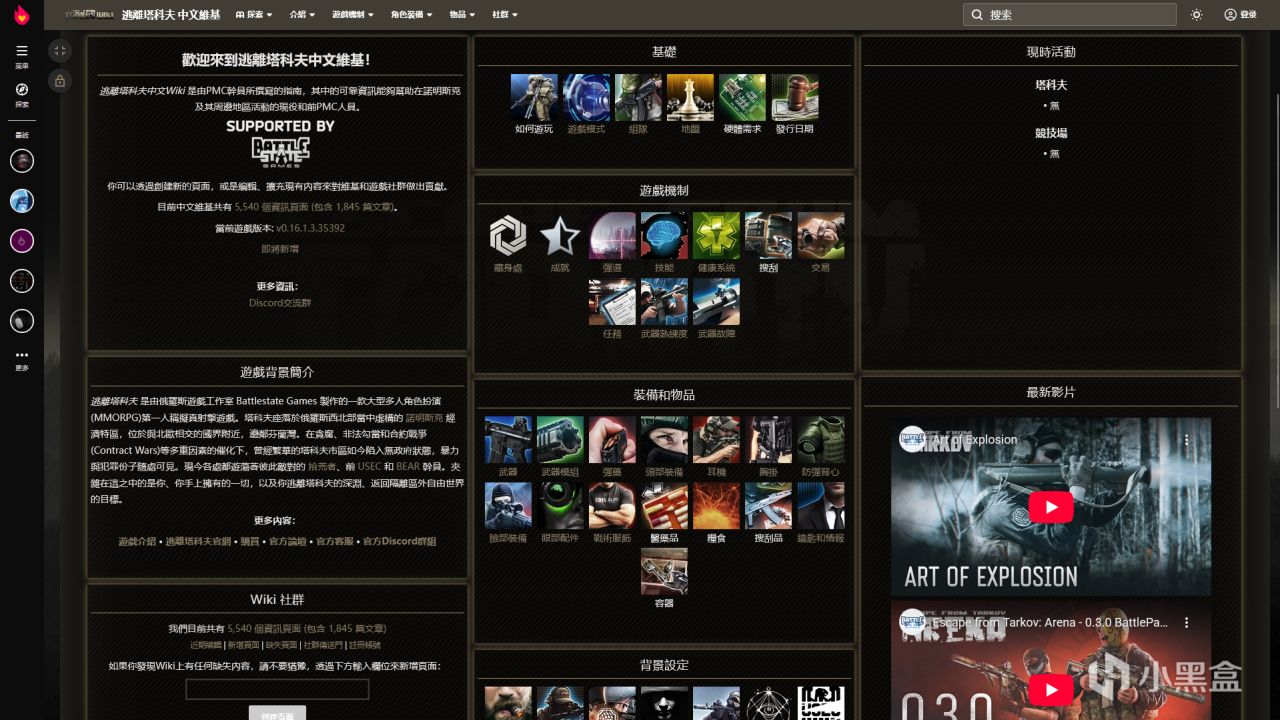The height and width of the screenshot is (720, 1280).
Task: Open the 如何遊玩 (how to play) icon
Action: 534,98
